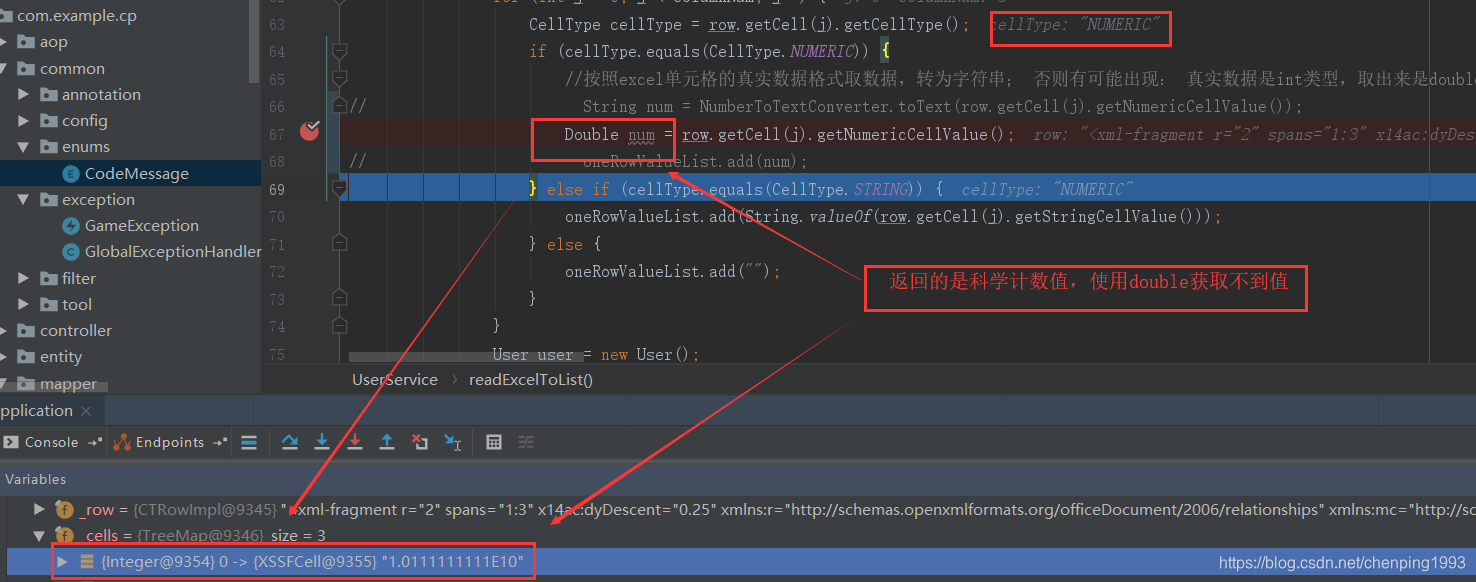
Task: Expand the config package
Action: tap(24, 121)
